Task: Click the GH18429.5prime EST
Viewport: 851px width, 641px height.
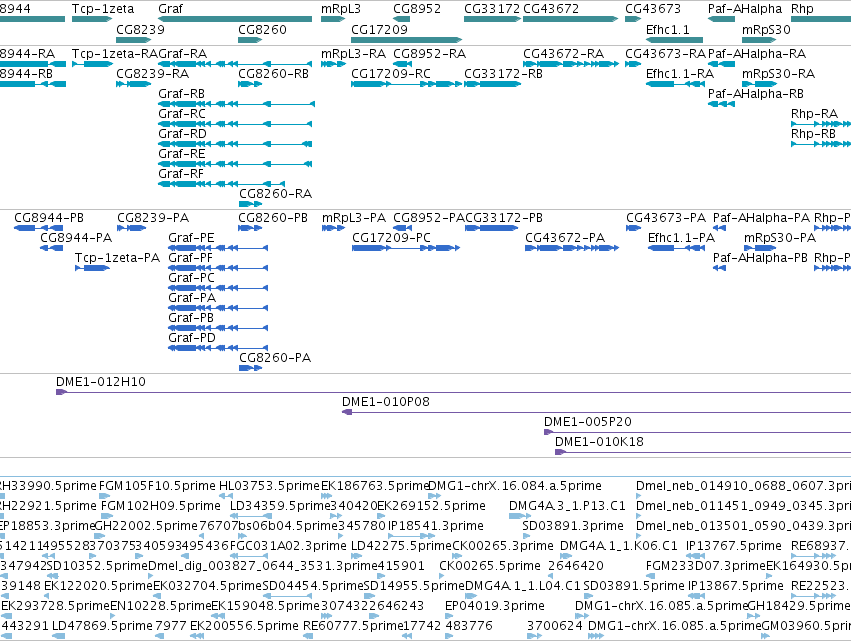Action: pos(753,617)
